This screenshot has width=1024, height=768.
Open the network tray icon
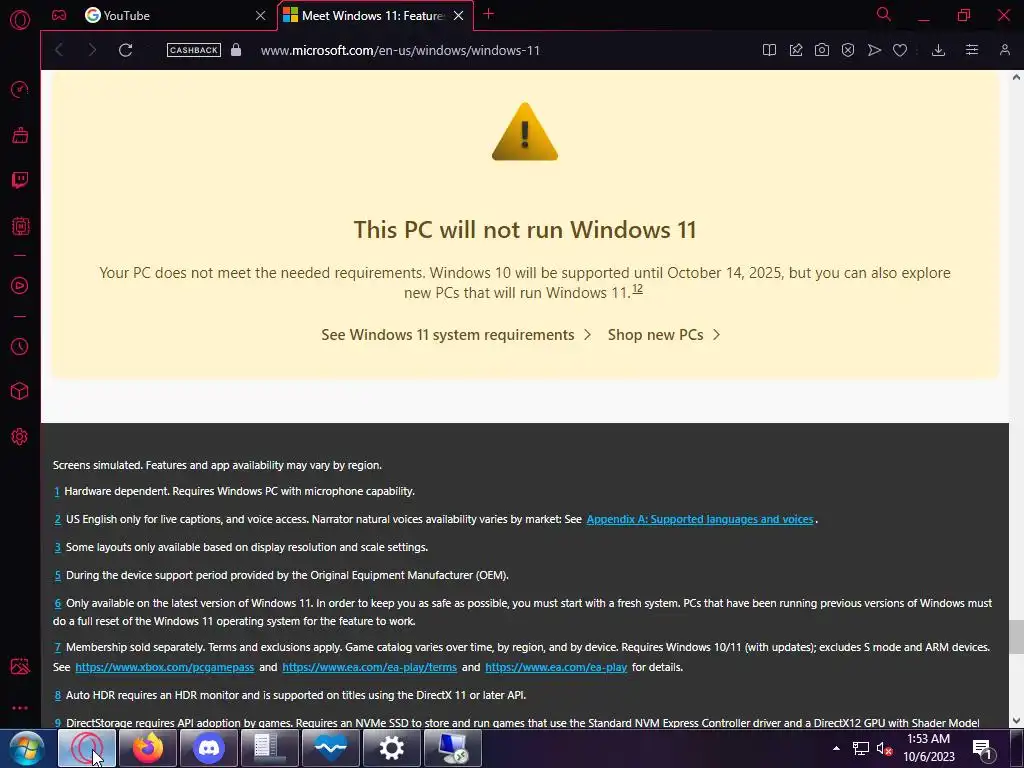tap(861, 748)
